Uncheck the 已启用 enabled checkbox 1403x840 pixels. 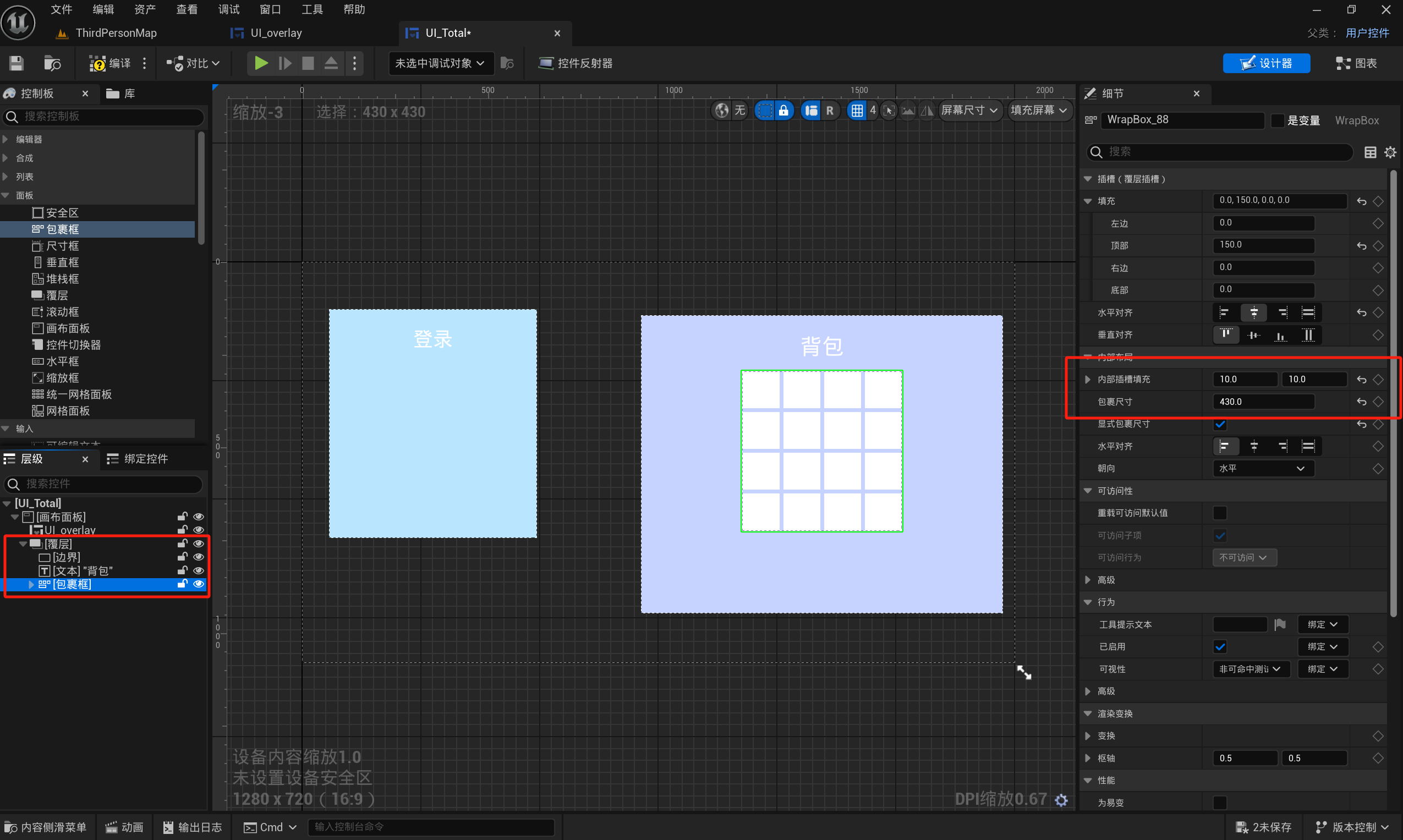click(x=1220, y=646)
